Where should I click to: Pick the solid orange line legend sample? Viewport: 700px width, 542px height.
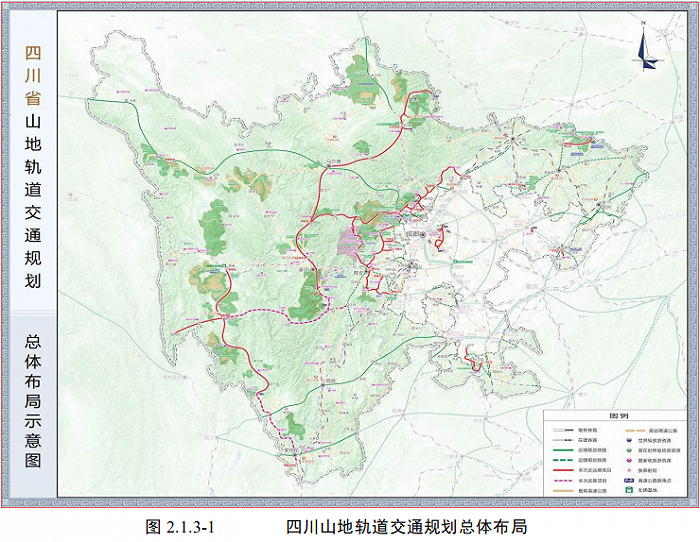[x=561, y=490]
